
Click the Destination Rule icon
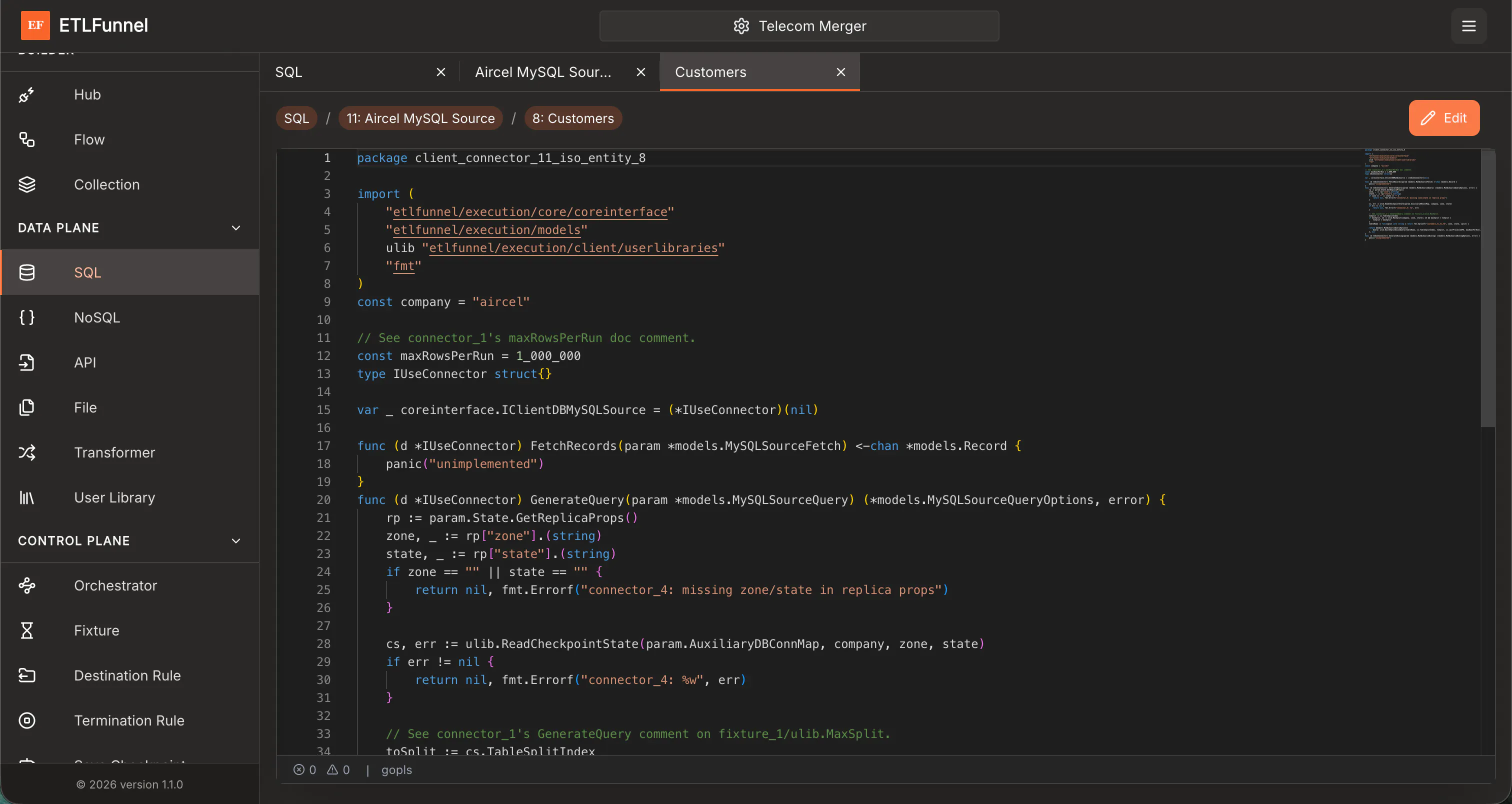point(27,675)
